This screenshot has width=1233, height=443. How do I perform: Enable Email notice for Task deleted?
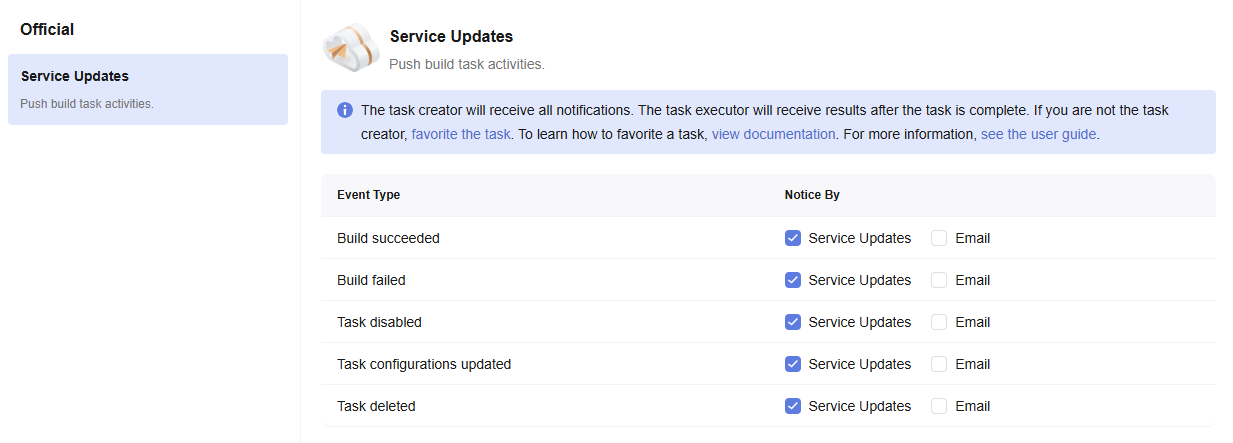tap(939, 406)
